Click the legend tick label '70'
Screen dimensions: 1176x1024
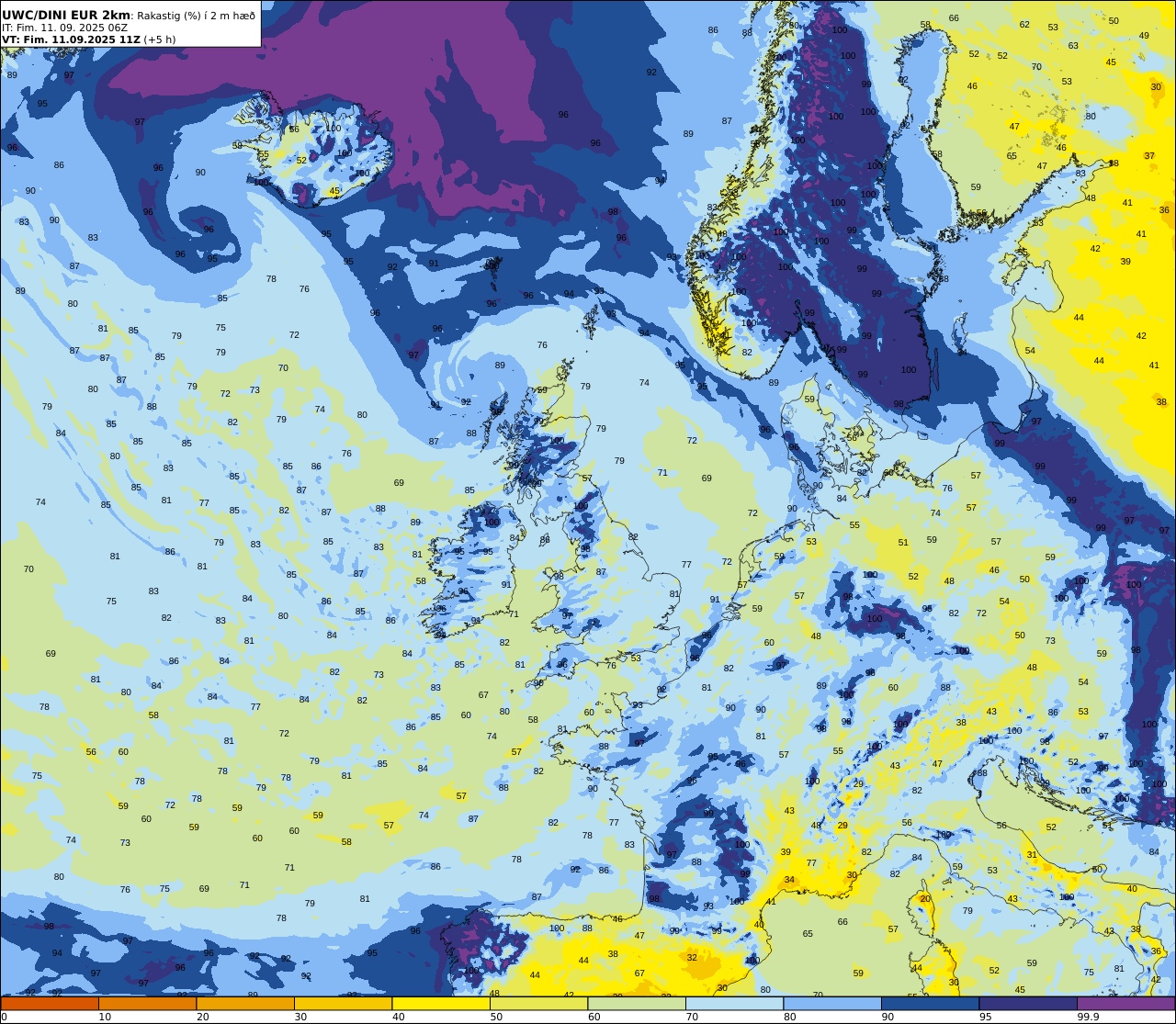tap(692, 1017)
